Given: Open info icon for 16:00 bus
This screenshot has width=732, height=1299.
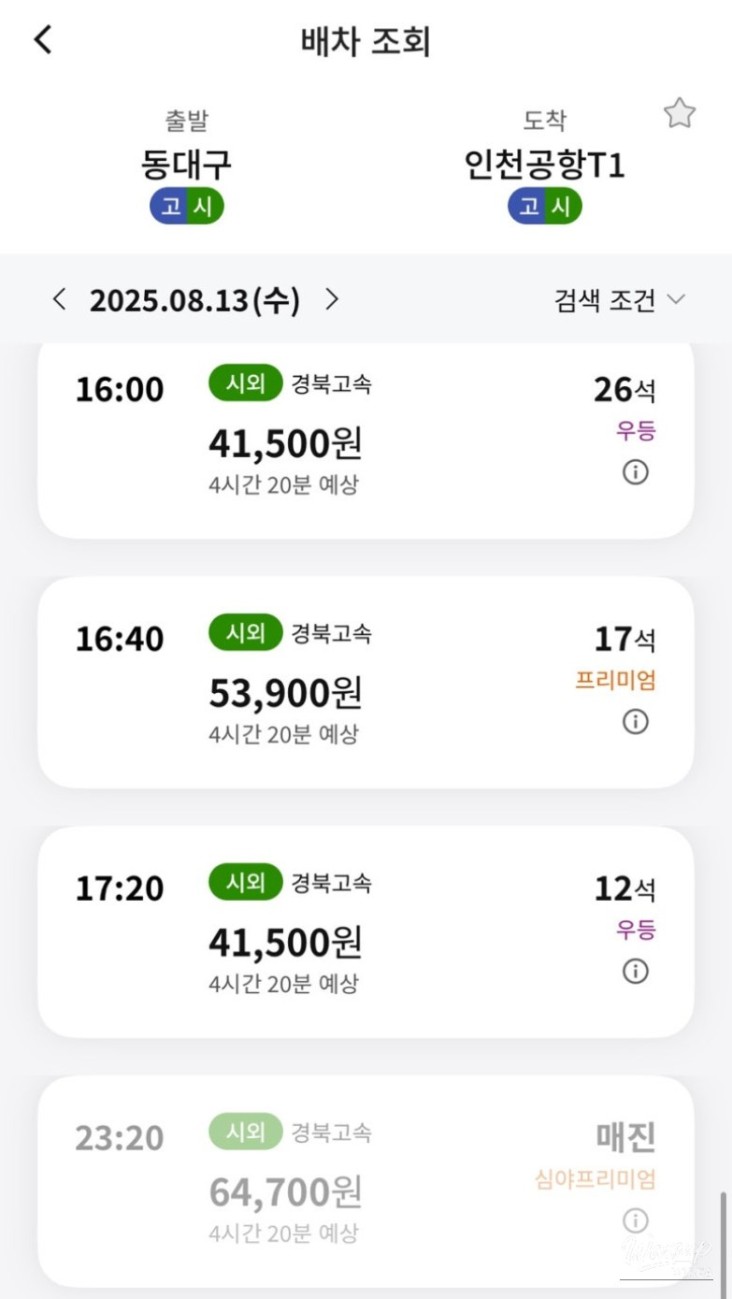Looking at the screenshot, I should tap(635, 472).
